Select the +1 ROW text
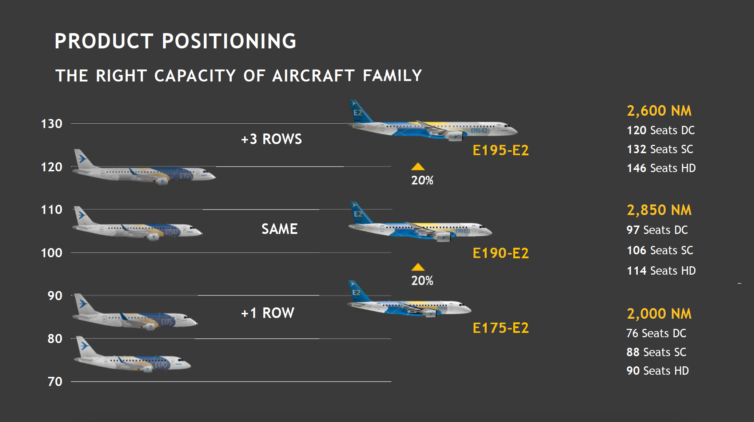 [x=267, y=313]
